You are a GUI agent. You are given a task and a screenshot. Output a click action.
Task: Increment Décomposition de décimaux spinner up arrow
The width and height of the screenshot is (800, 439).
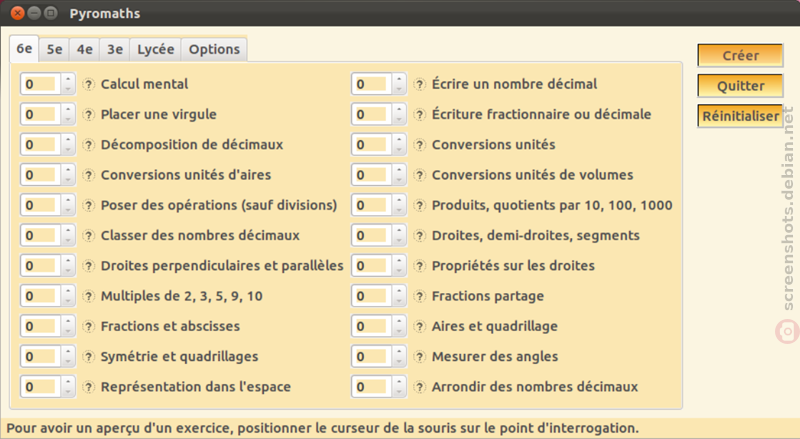pos(68,139)
